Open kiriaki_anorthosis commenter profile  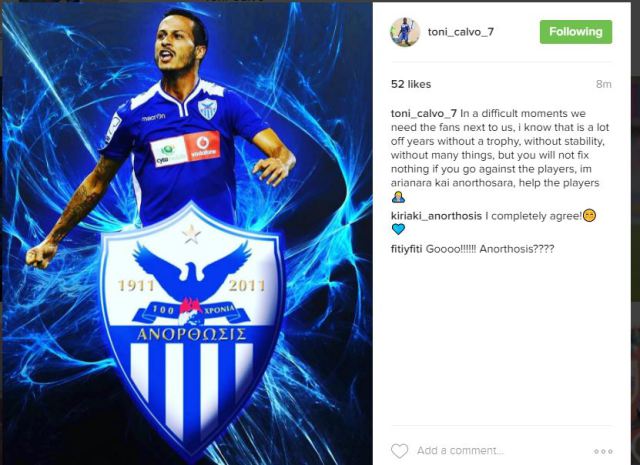(x=436, y=216)
